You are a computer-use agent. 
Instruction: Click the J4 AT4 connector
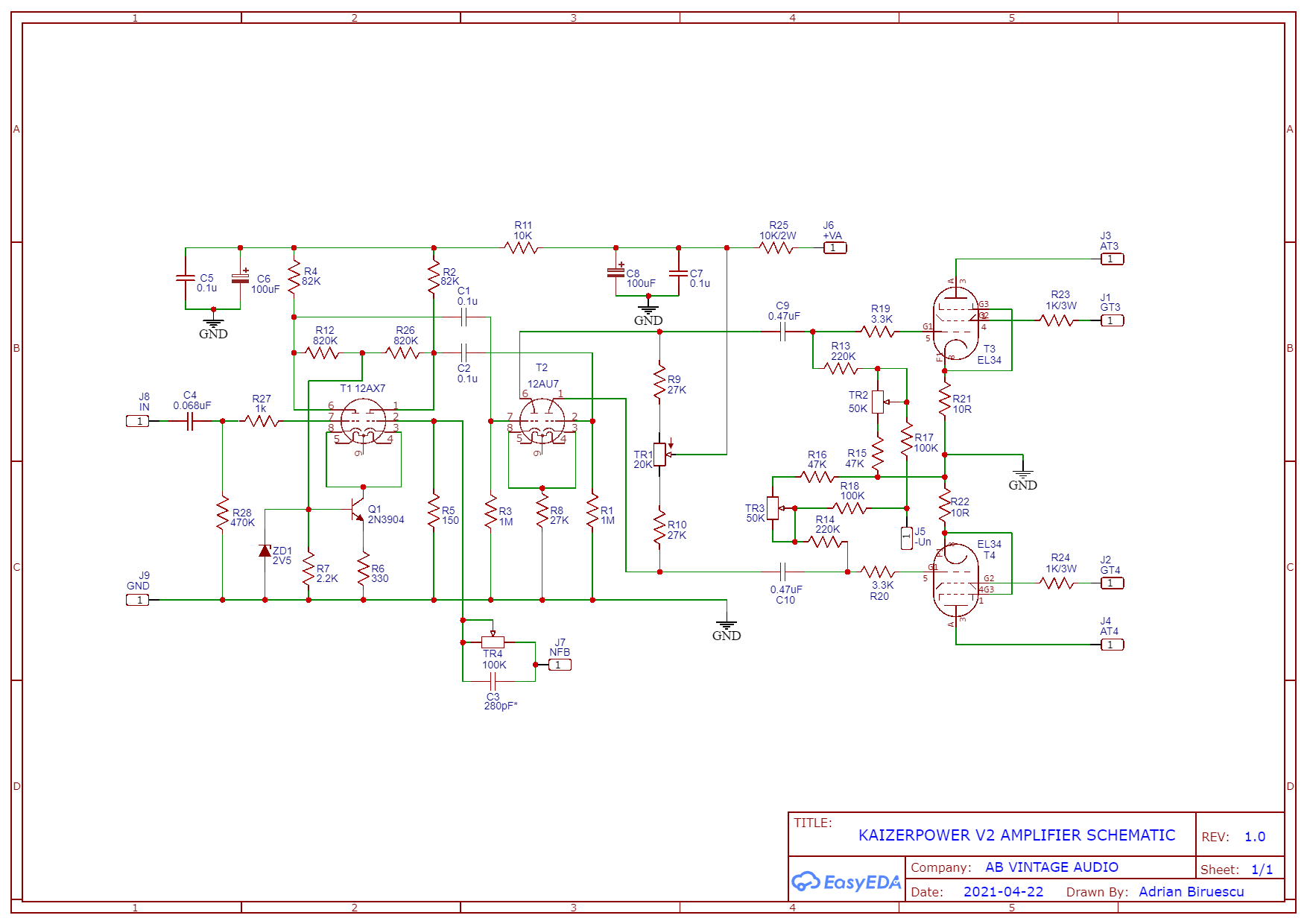coord(1113,645)
